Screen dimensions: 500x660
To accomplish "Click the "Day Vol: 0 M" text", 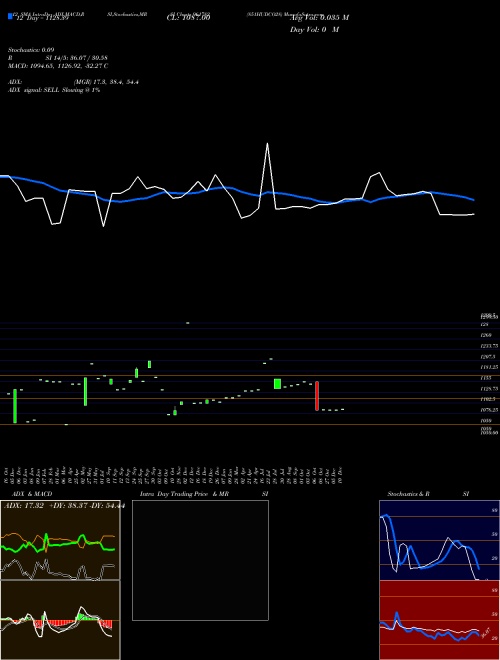I will [x=314, y=30].
